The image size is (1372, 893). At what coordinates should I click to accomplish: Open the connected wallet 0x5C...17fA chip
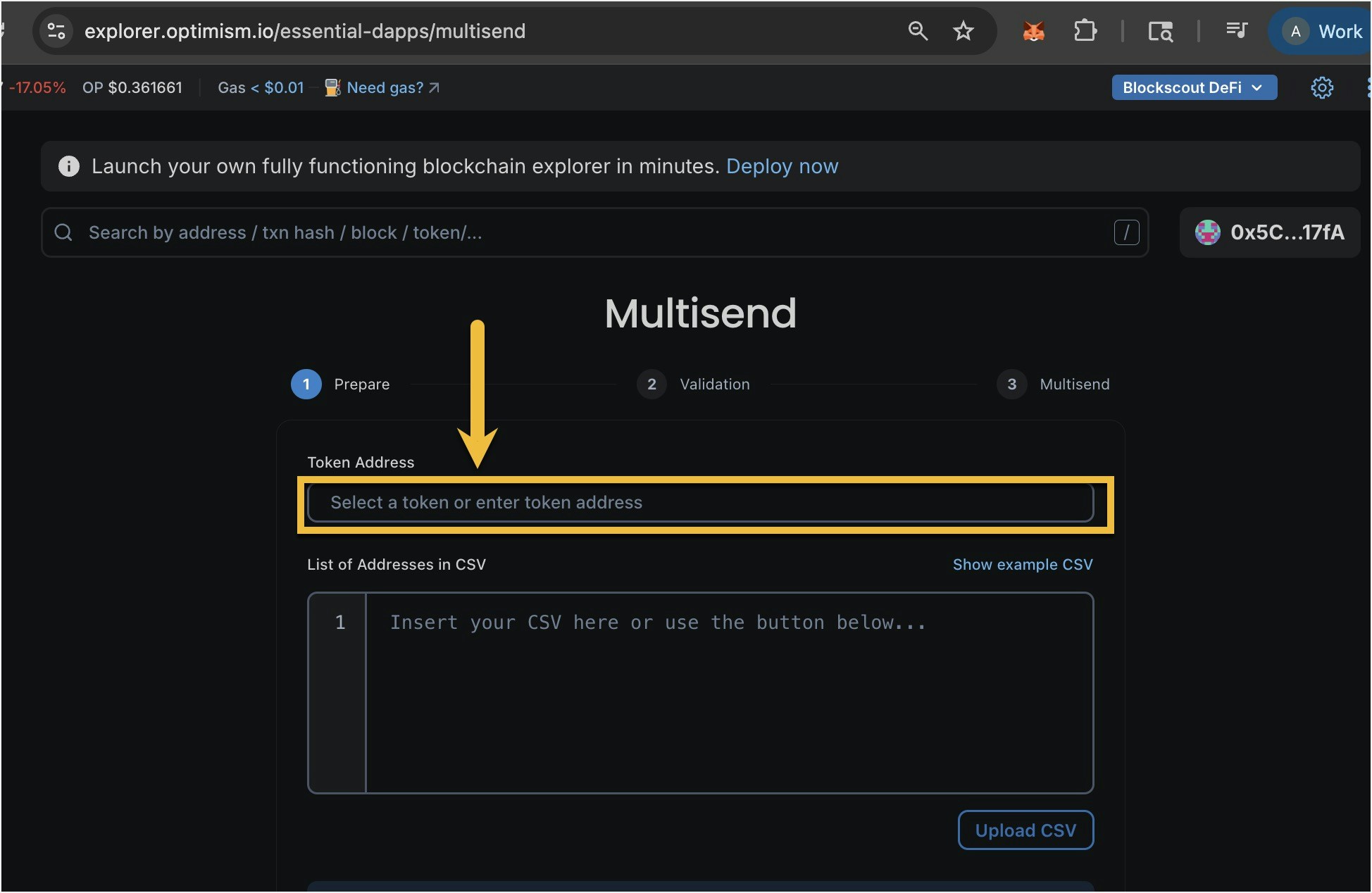click(x=1269, y=232)
